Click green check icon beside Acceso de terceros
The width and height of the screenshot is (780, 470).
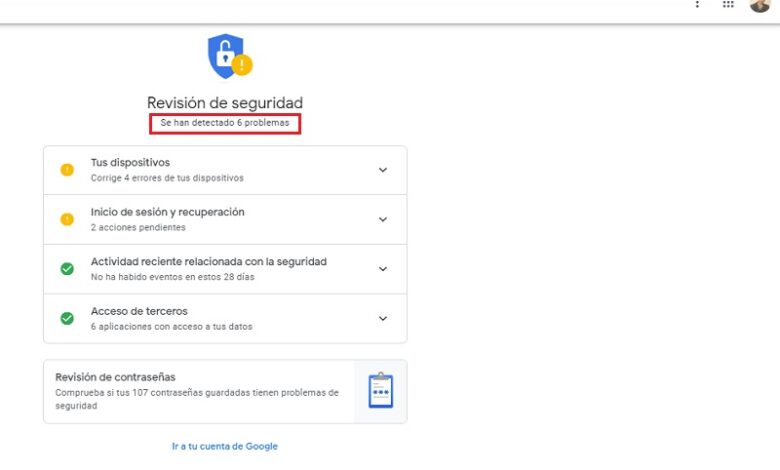(67, 318)
